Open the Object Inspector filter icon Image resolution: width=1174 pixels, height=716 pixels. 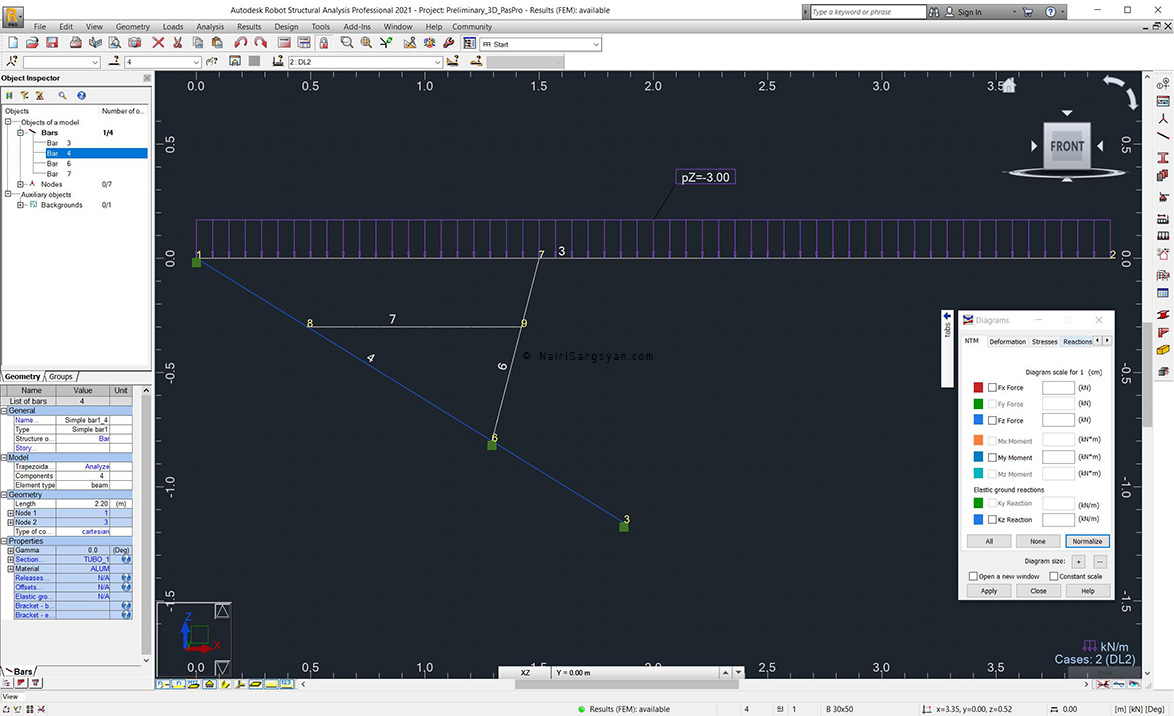25,96
